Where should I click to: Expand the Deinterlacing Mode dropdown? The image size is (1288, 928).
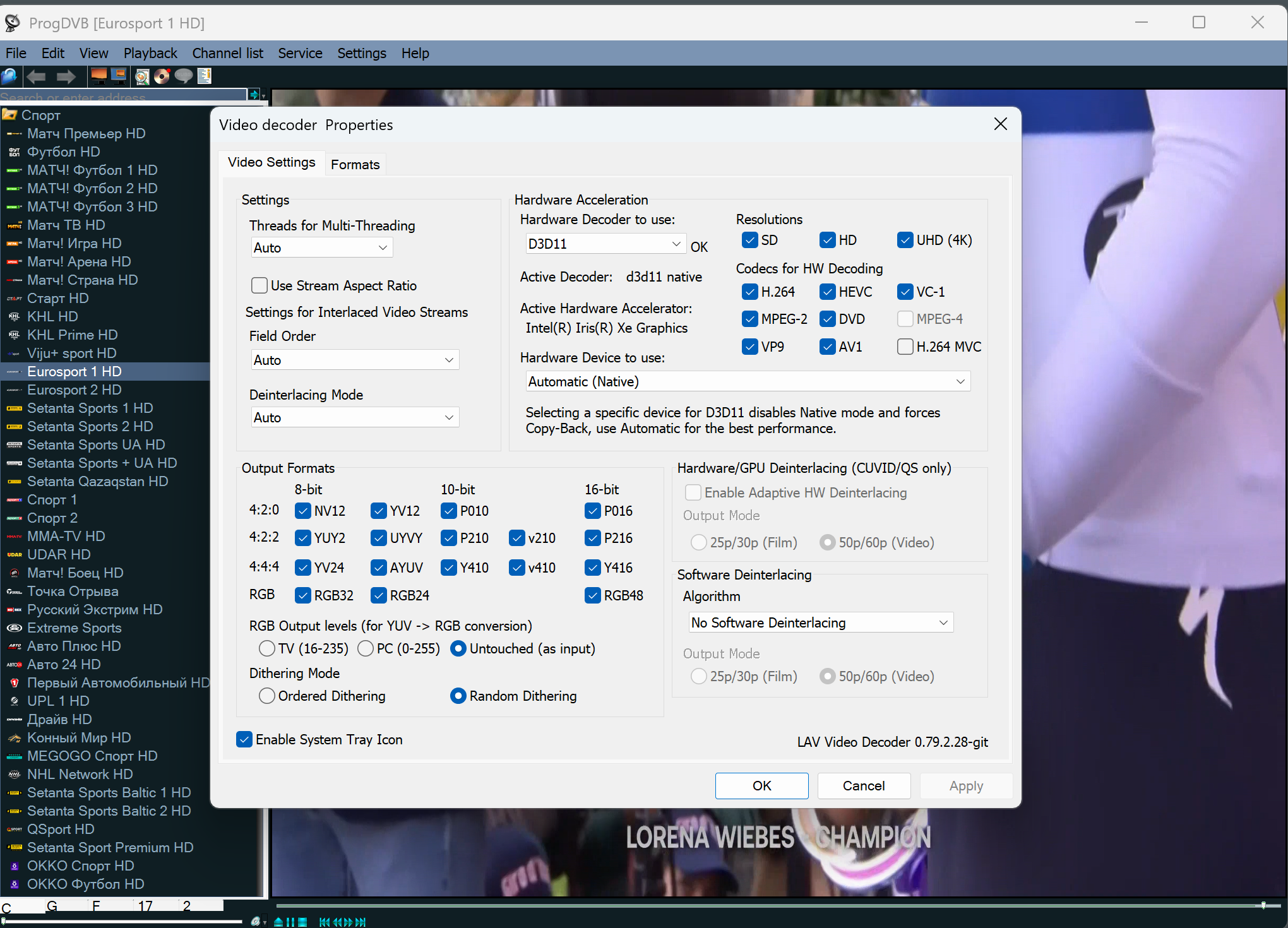point(354,417)
